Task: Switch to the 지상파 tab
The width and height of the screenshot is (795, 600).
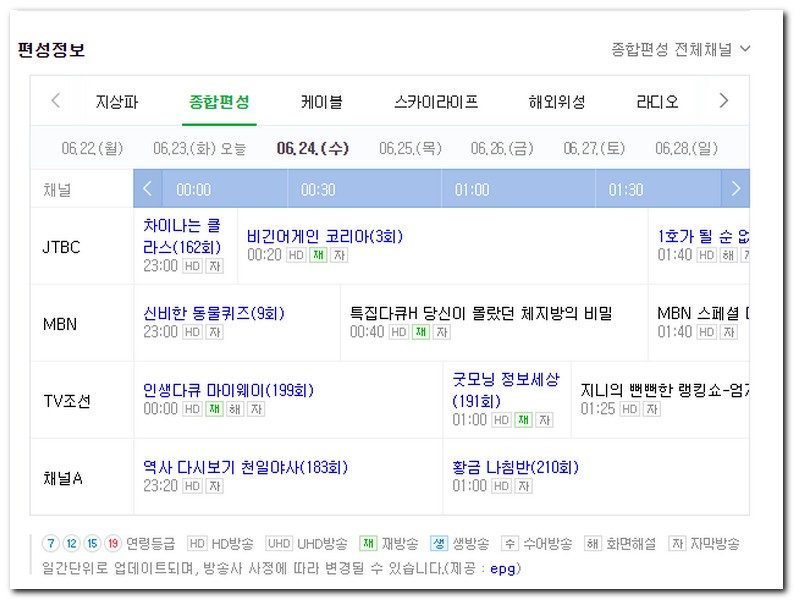Action: (x=117, y=102)
